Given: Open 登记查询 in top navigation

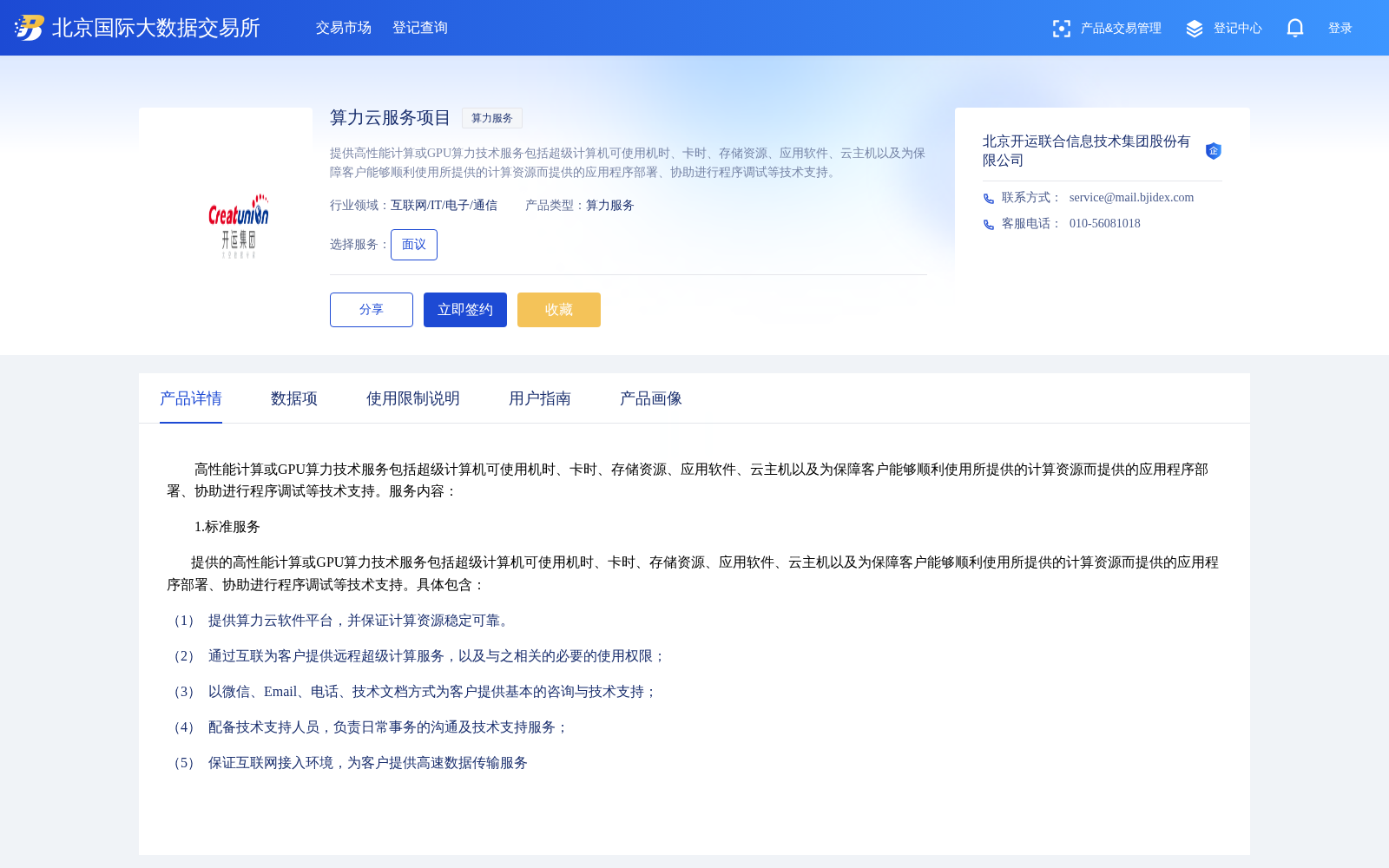Looking at the screenshot, I should 420,28.
